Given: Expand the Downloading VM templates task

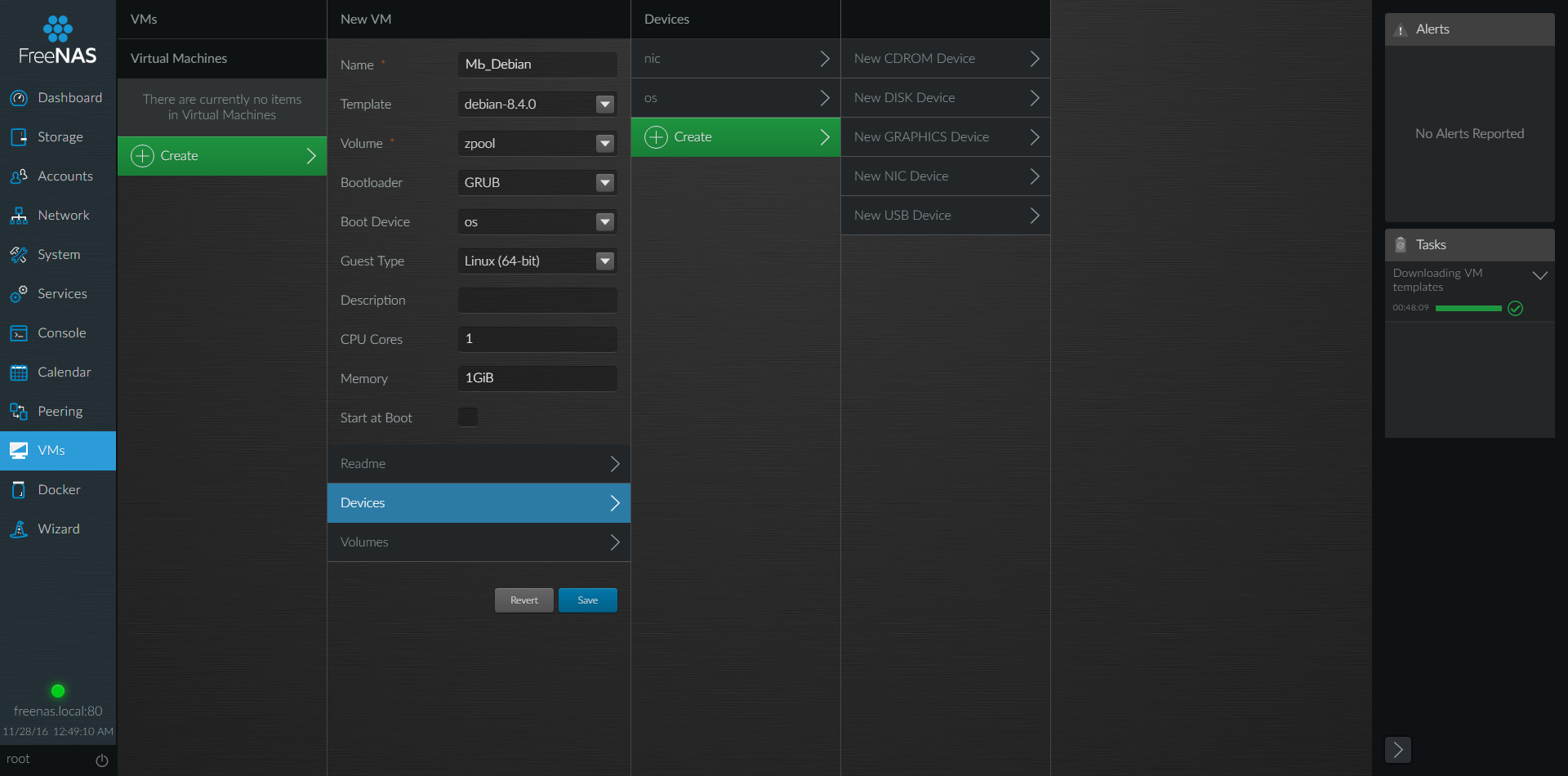Looking at the screenshot, I should 1540,276.
